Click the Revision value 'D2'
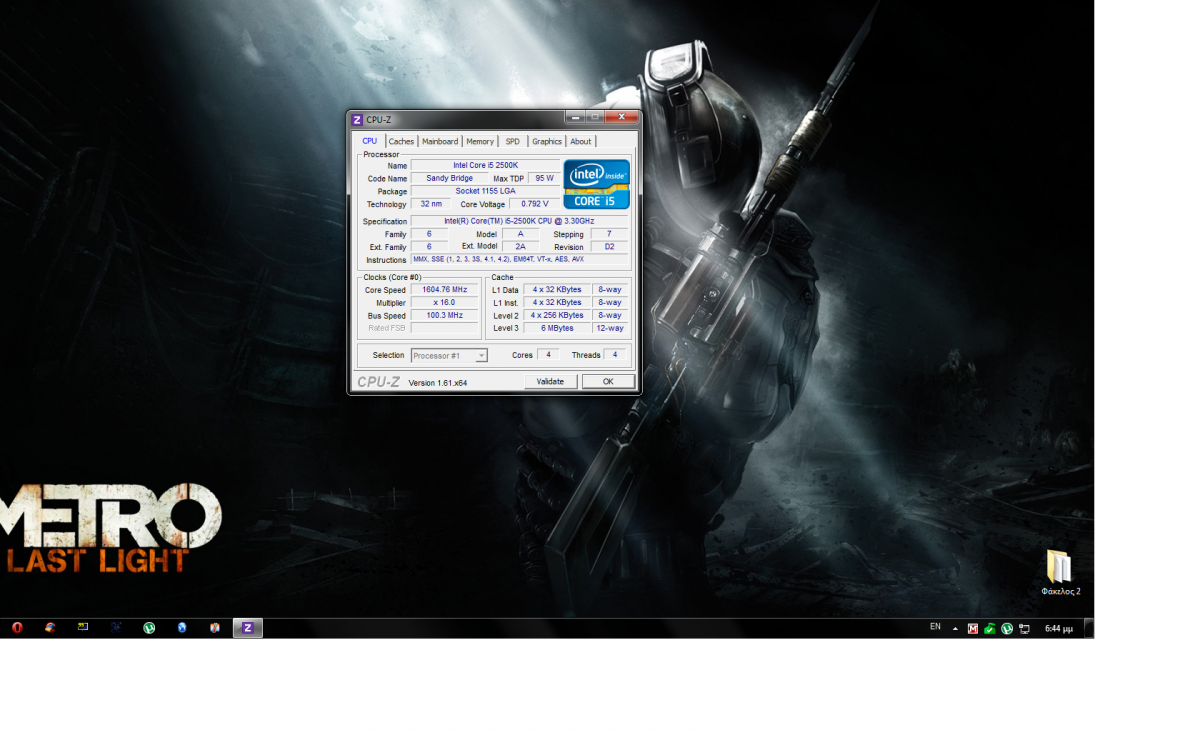The width and height of the screenshot is (1200, 750). [610, 246]
